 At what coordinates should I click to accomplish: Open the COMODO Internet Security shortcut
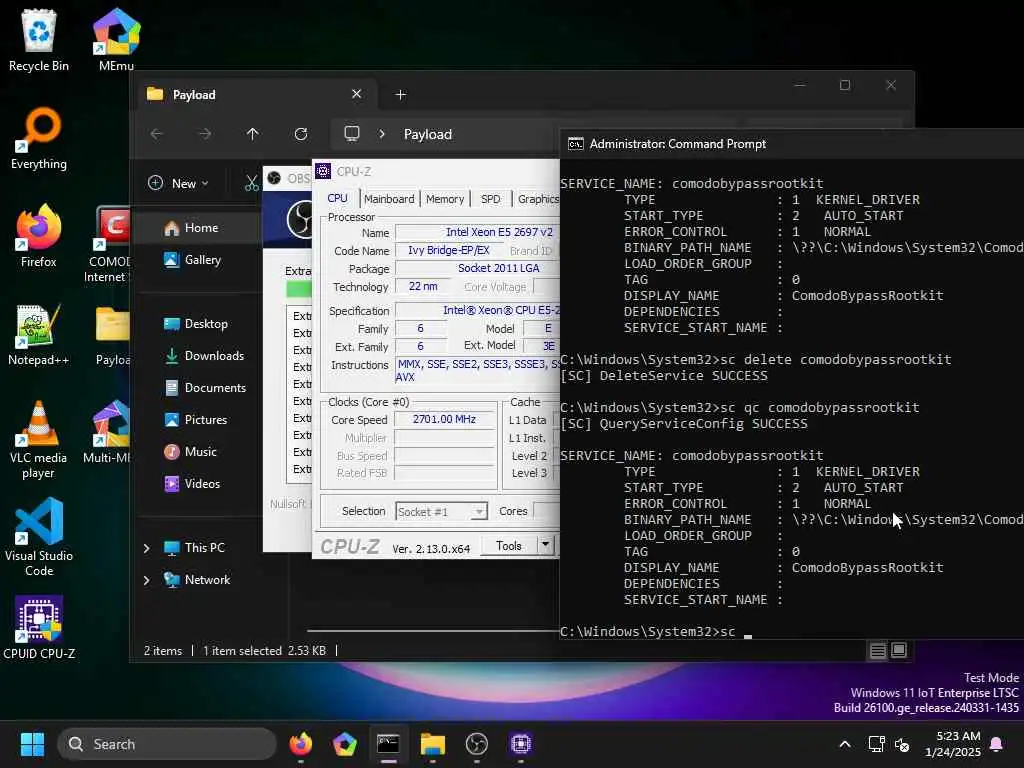coord(110,244)
